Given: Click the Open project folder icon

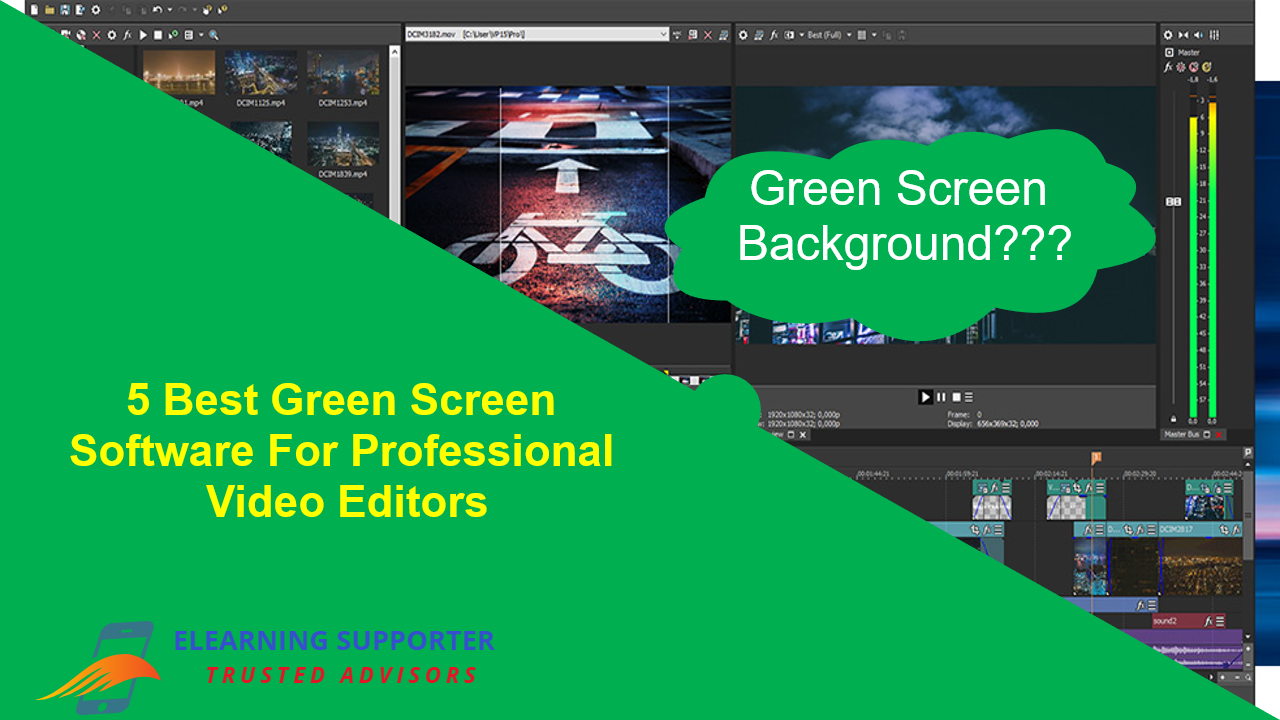Looking at the screenshot, I should (x=49, y=9).
